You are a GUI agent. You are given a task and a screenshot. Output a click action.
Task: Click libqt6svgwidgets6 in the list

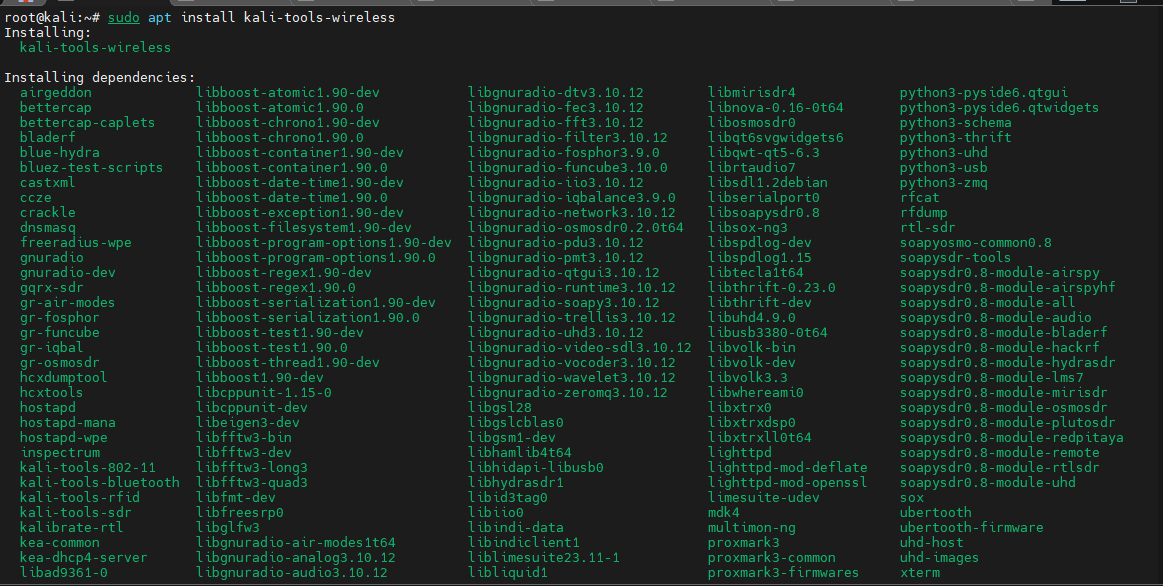(776, 137)
